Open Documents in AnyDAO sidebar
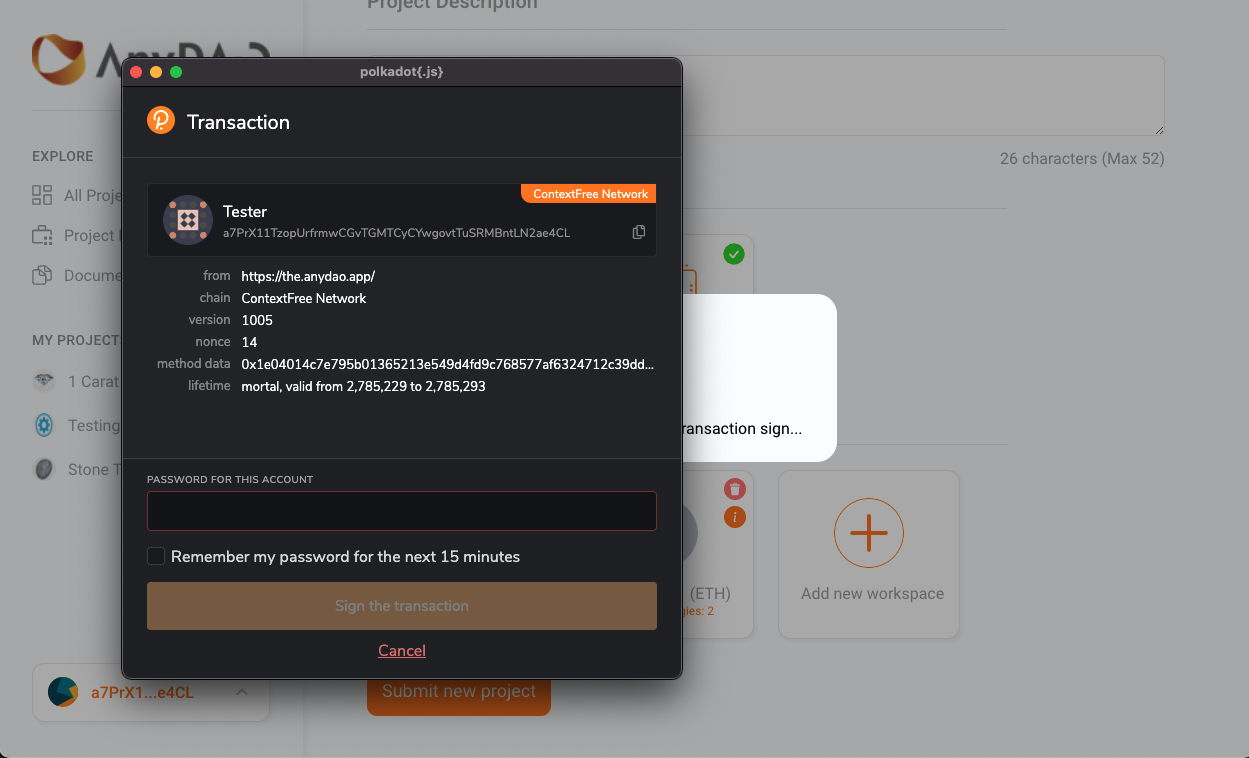Screen dimensions: 1249x758 coord(77,276)
